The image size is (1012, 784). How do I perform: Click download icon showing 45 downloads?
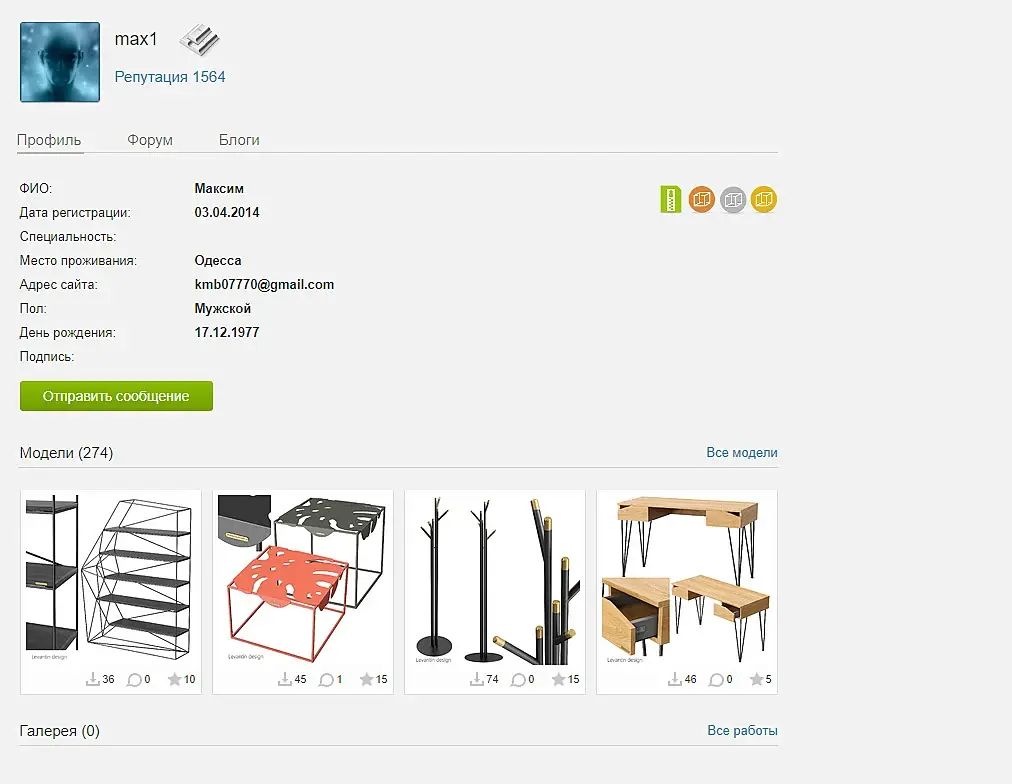(285, 679)
